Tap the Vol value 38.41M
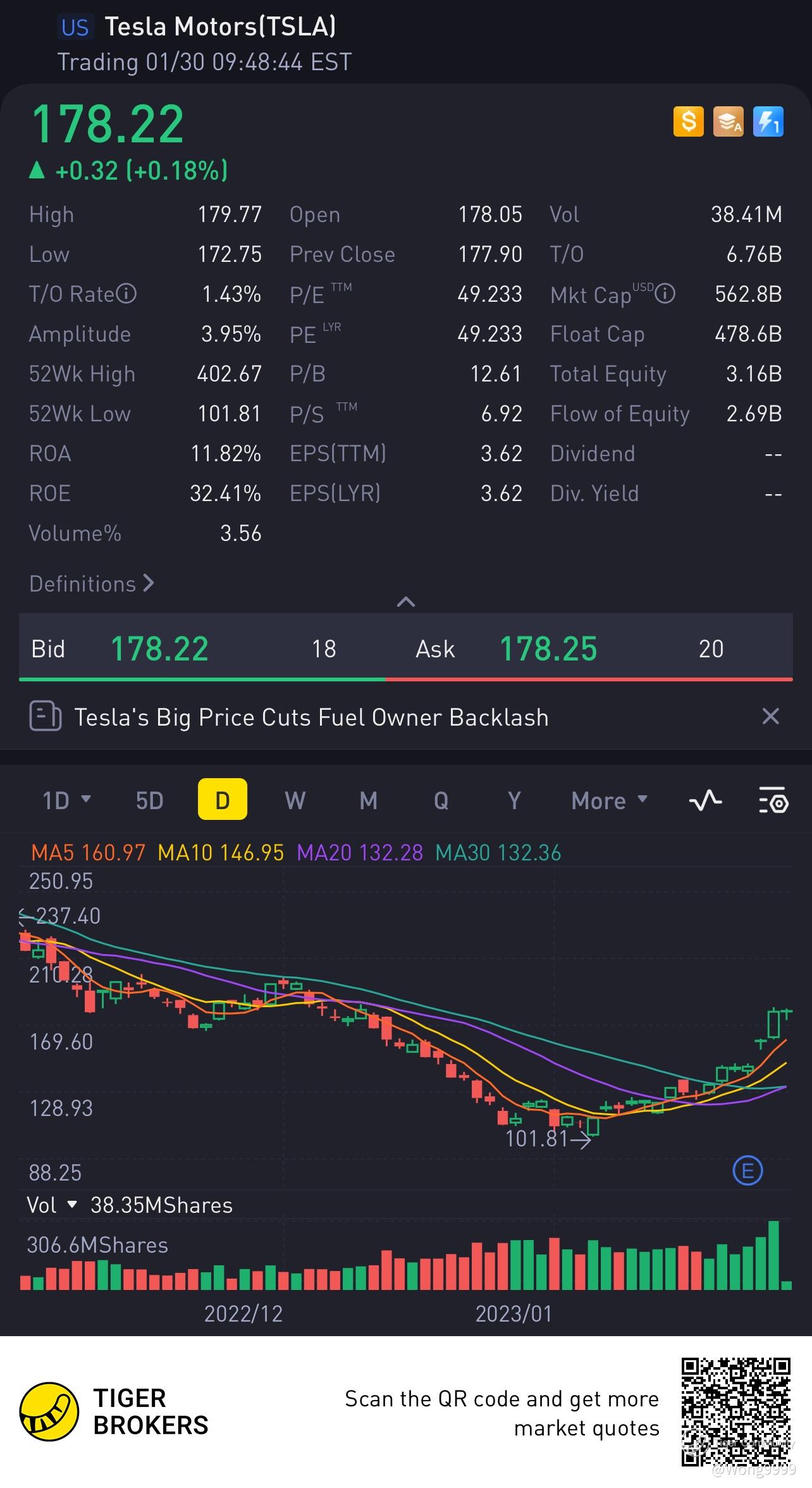Screen dimensions: 812x1488 click(x=746, y=214)
